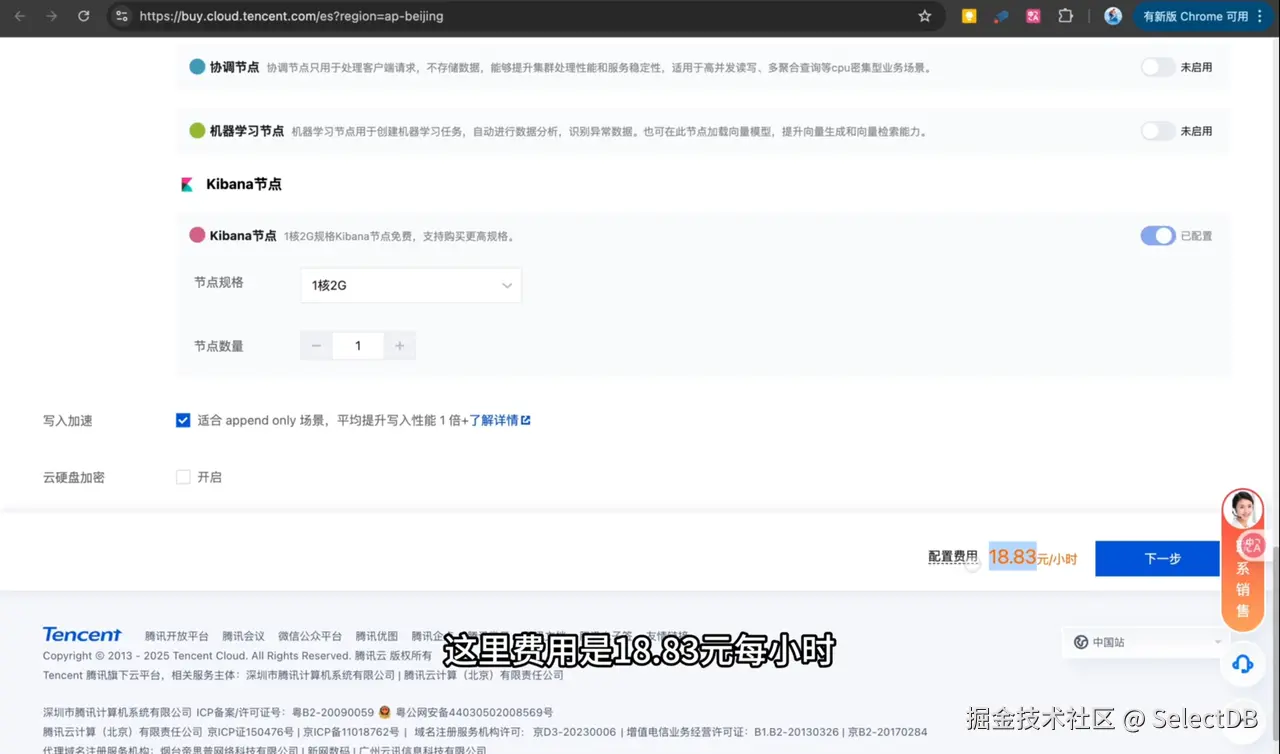This screenshot has height=754, width=1280.
Task: Click the 协调节点 blue node icon
Action: pyautogui.click(x=197, y=67)
